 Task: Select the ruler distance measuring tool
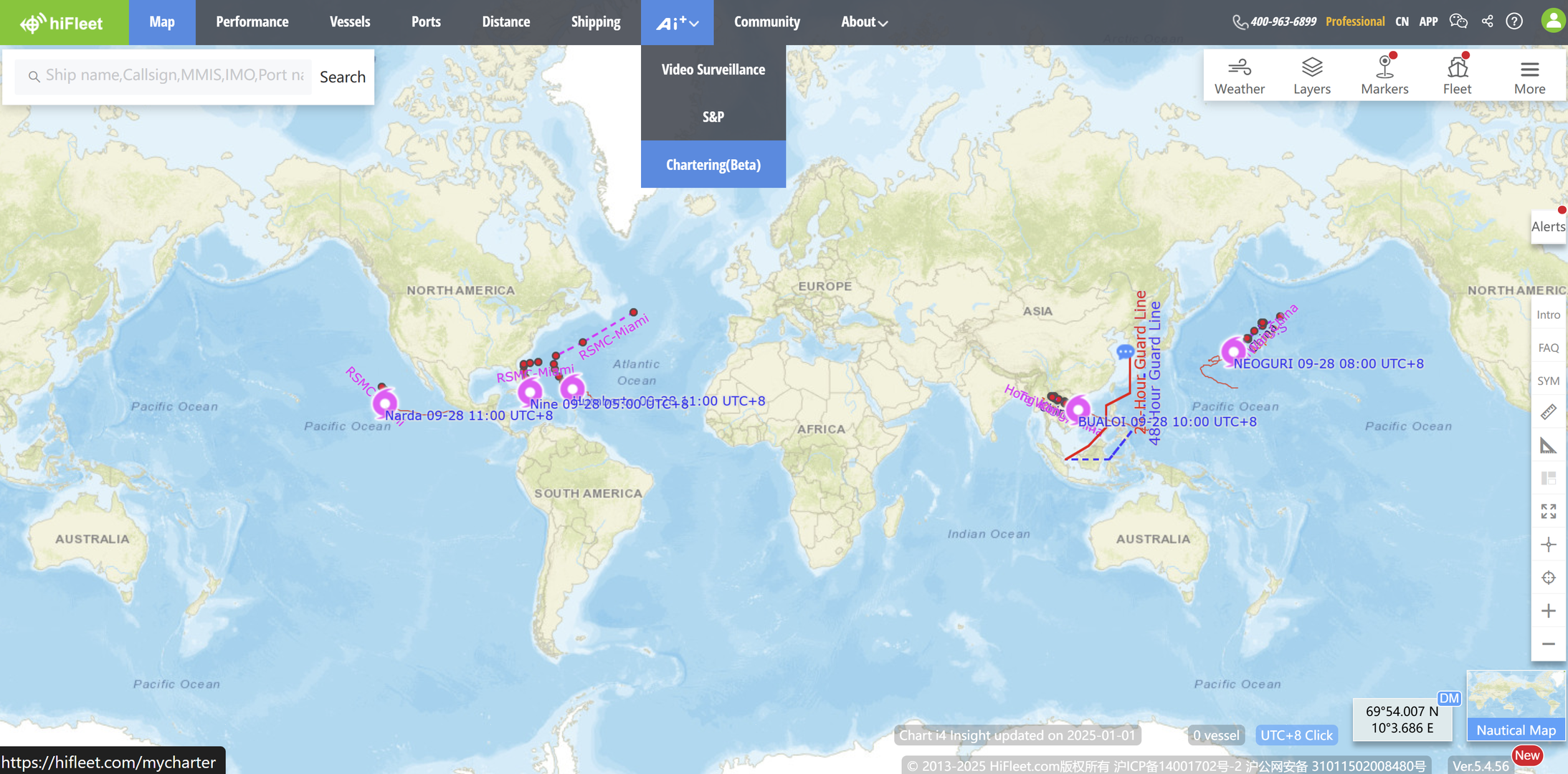coord(1548,412)
